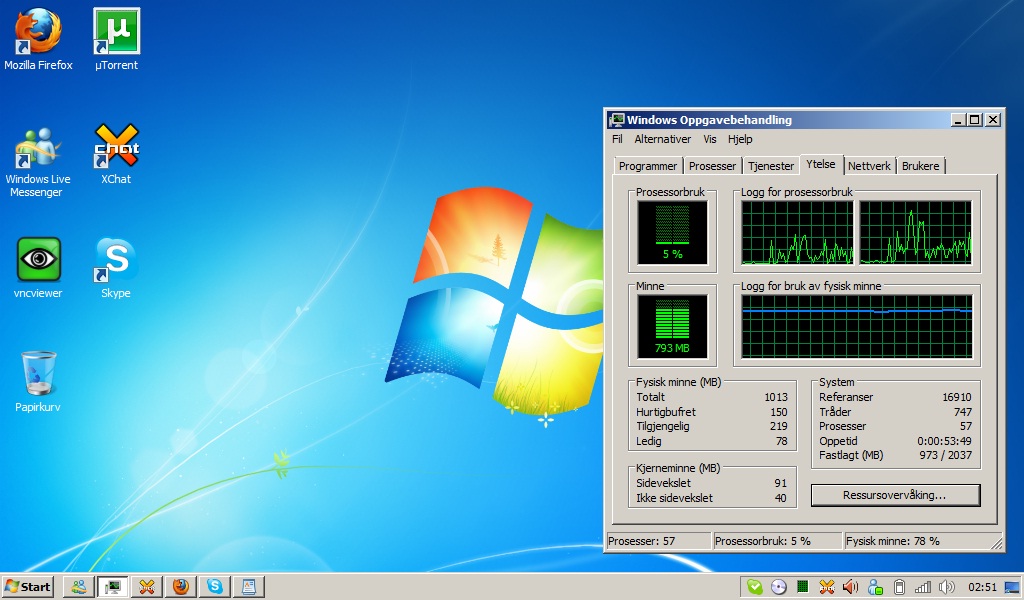Switch to the Brukere tab
The image size is (1024, 600).
[920, 166]
